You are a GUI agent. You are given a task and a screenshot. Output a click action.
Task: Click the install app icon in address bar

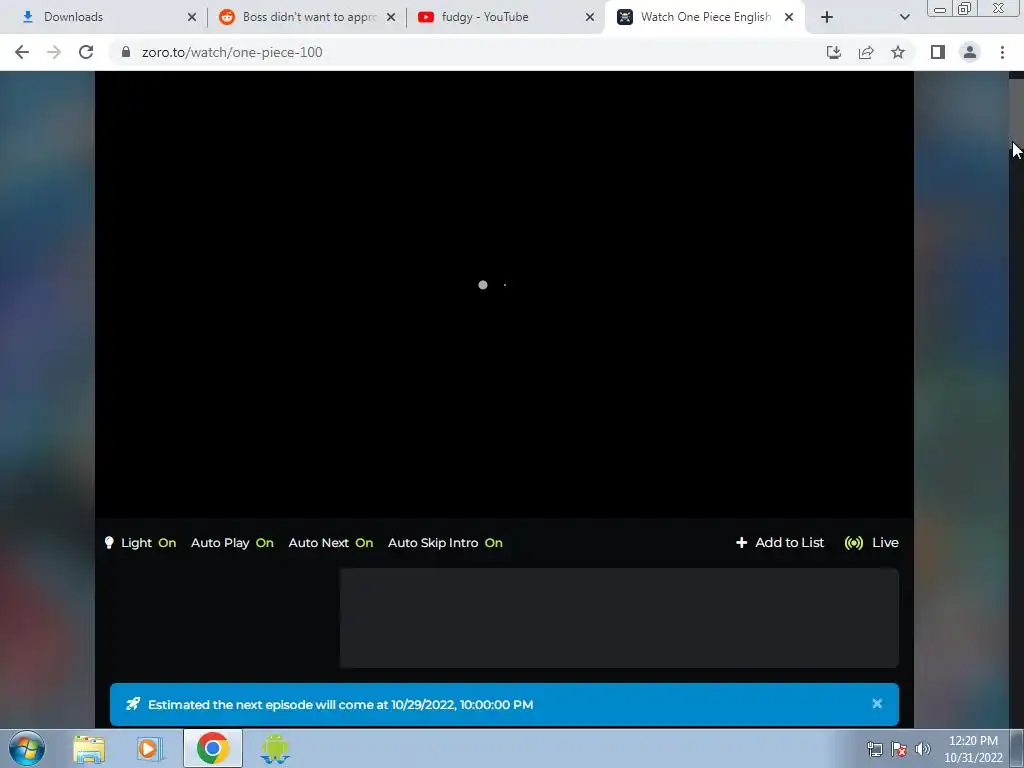833,52
